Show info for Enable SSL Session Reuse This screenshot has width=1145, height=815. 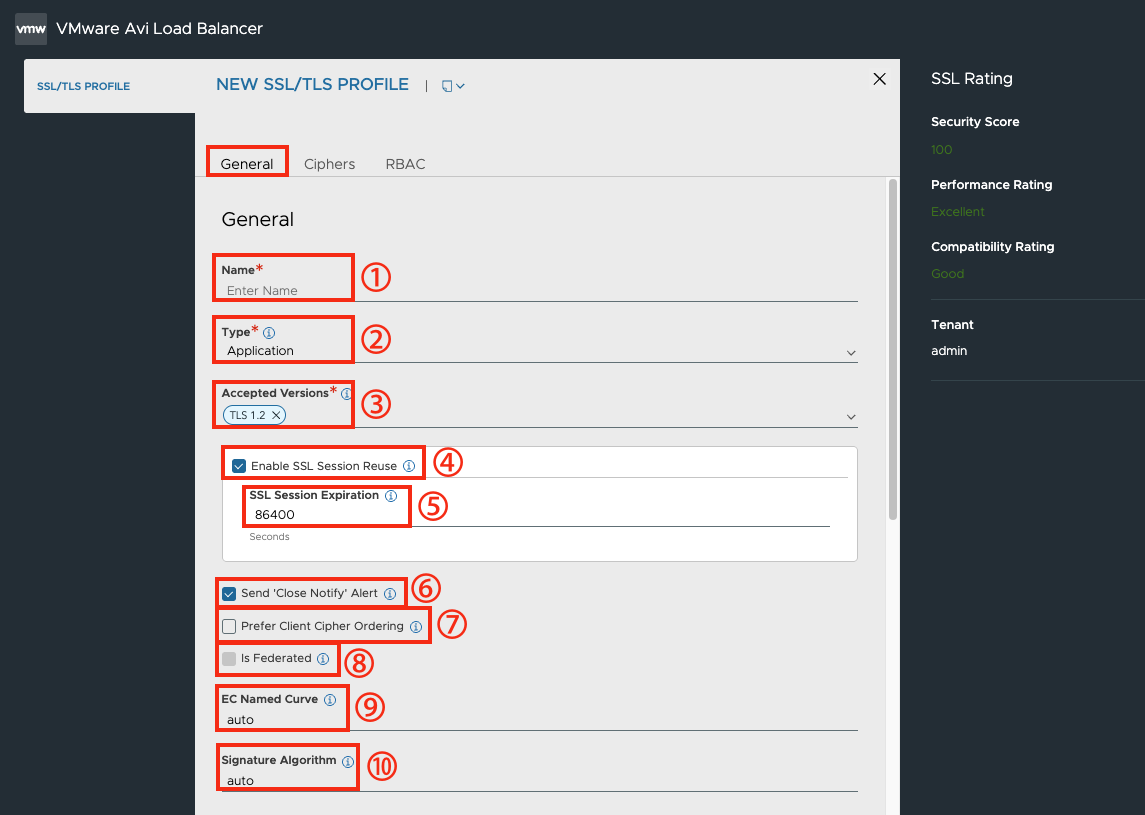tap(409, 466)
